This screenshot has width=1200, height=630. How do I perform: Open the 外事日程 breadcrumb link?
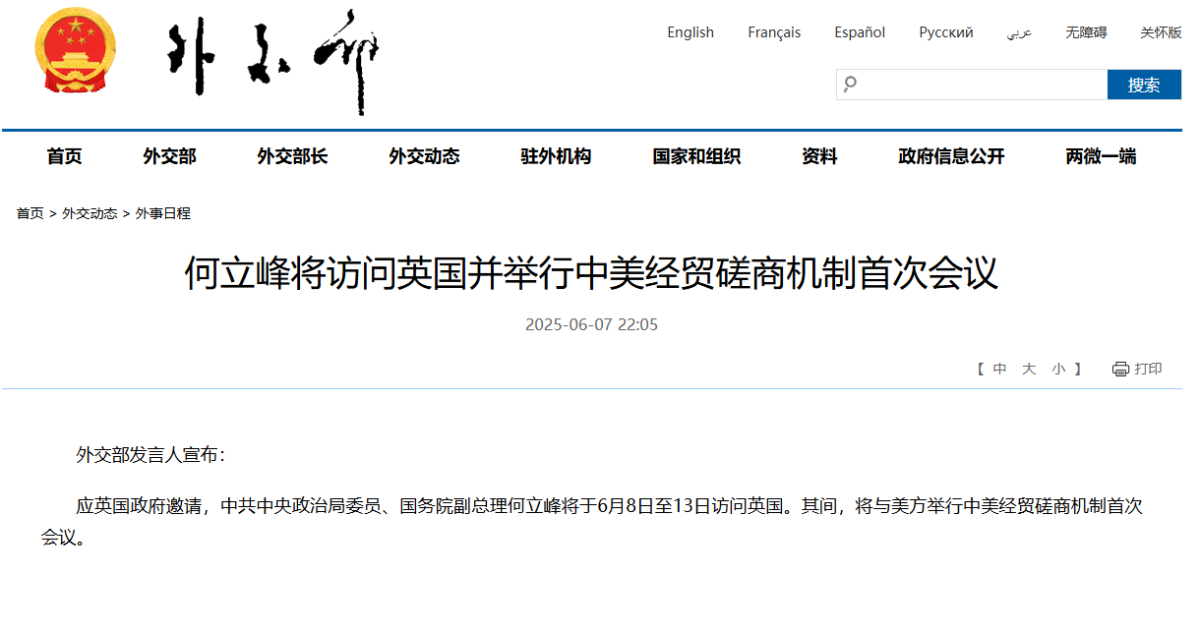[163, 213]
